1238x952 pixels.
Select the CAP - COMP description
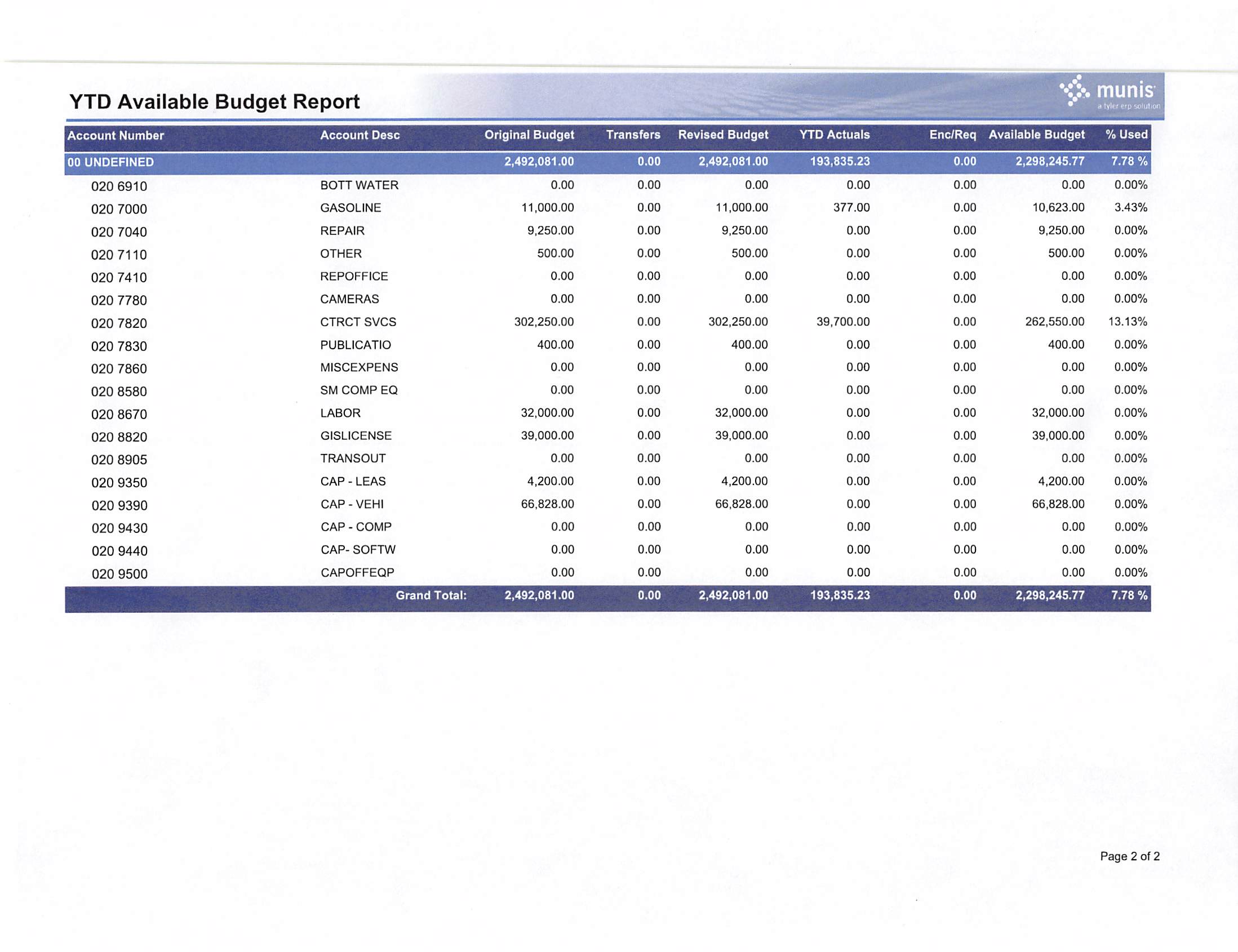pos(356,527)
